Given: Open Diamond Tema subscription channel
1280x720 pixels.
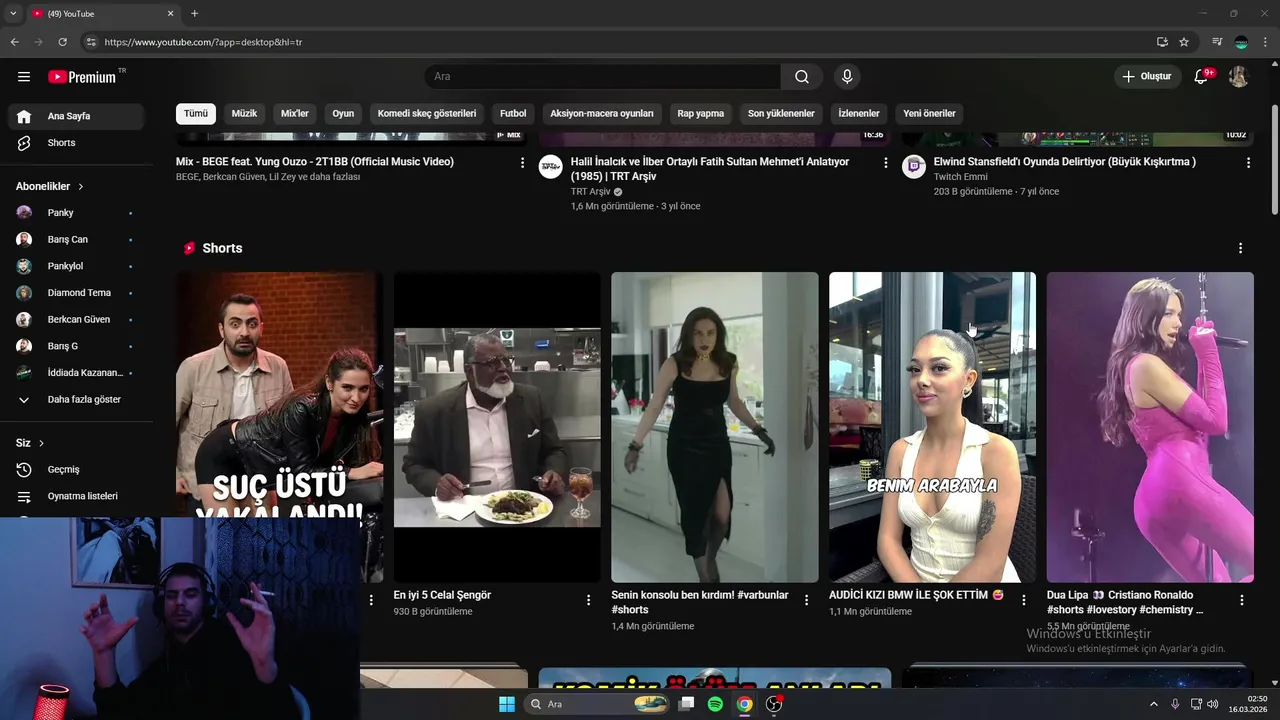Looking at the screenshot, I should (x=76, y=293).
